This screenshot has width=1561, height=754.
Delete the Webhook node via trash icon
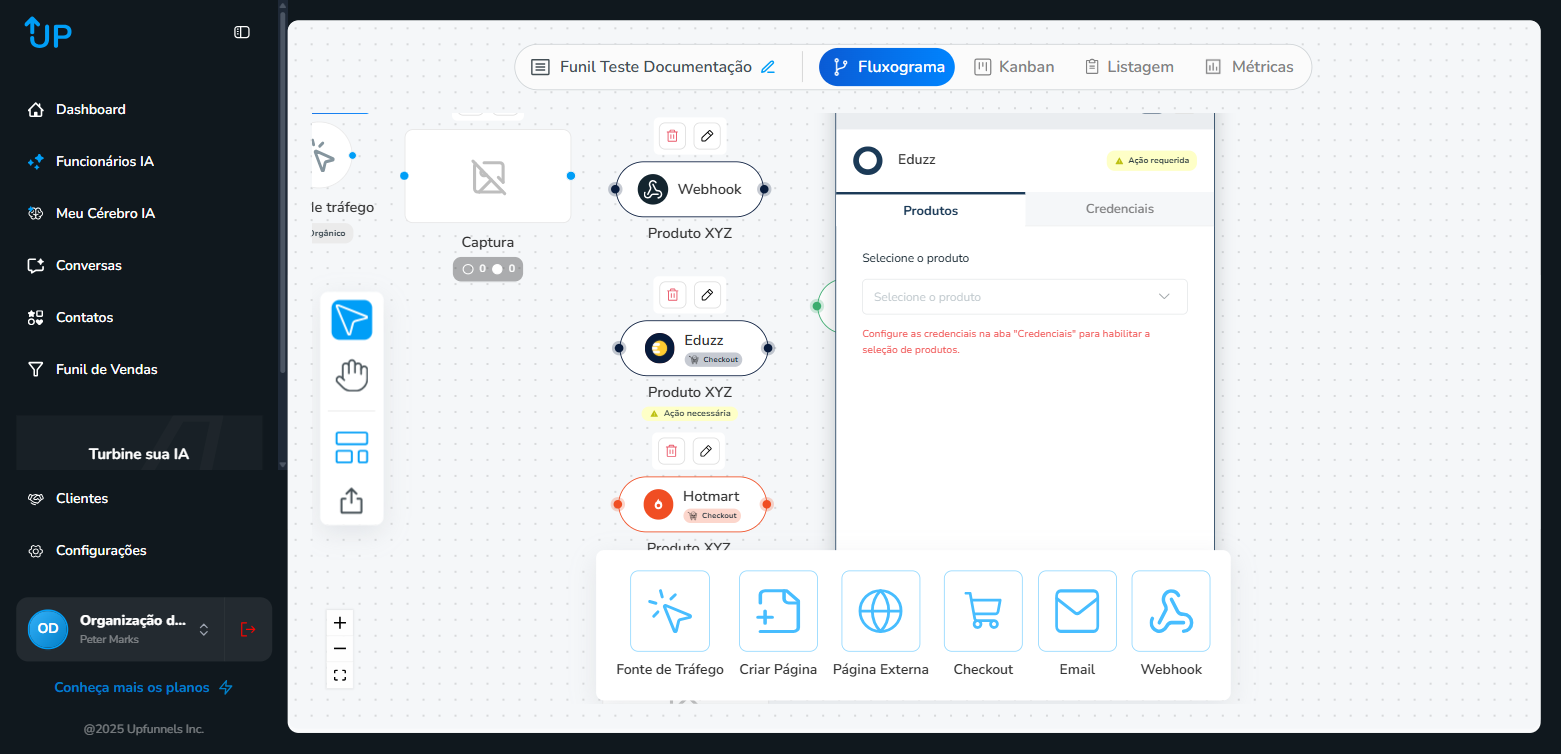[x=672, y=136]
